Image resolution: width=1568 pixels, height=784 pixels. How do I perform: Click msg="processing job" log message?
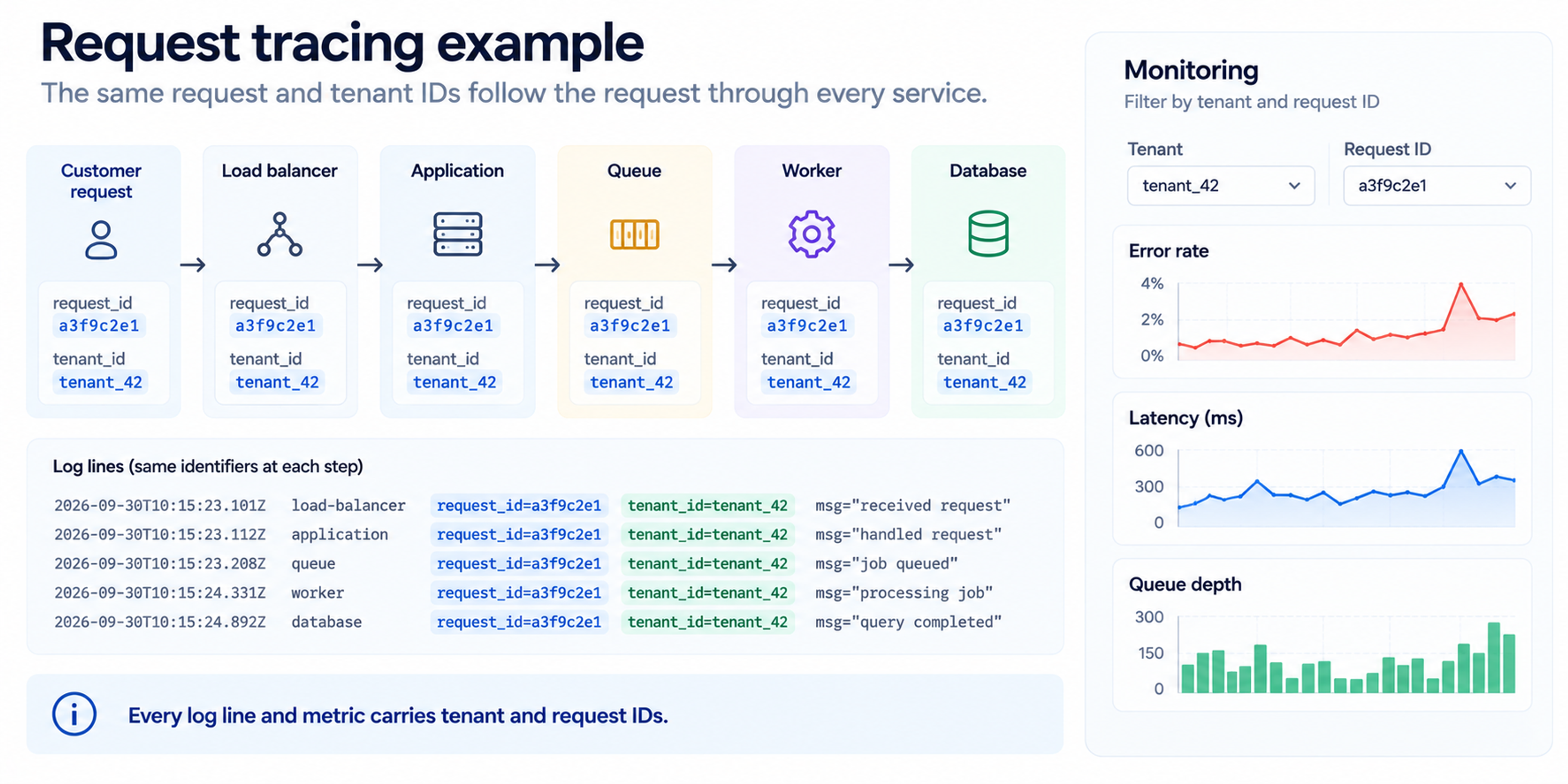tap(904, 593)
